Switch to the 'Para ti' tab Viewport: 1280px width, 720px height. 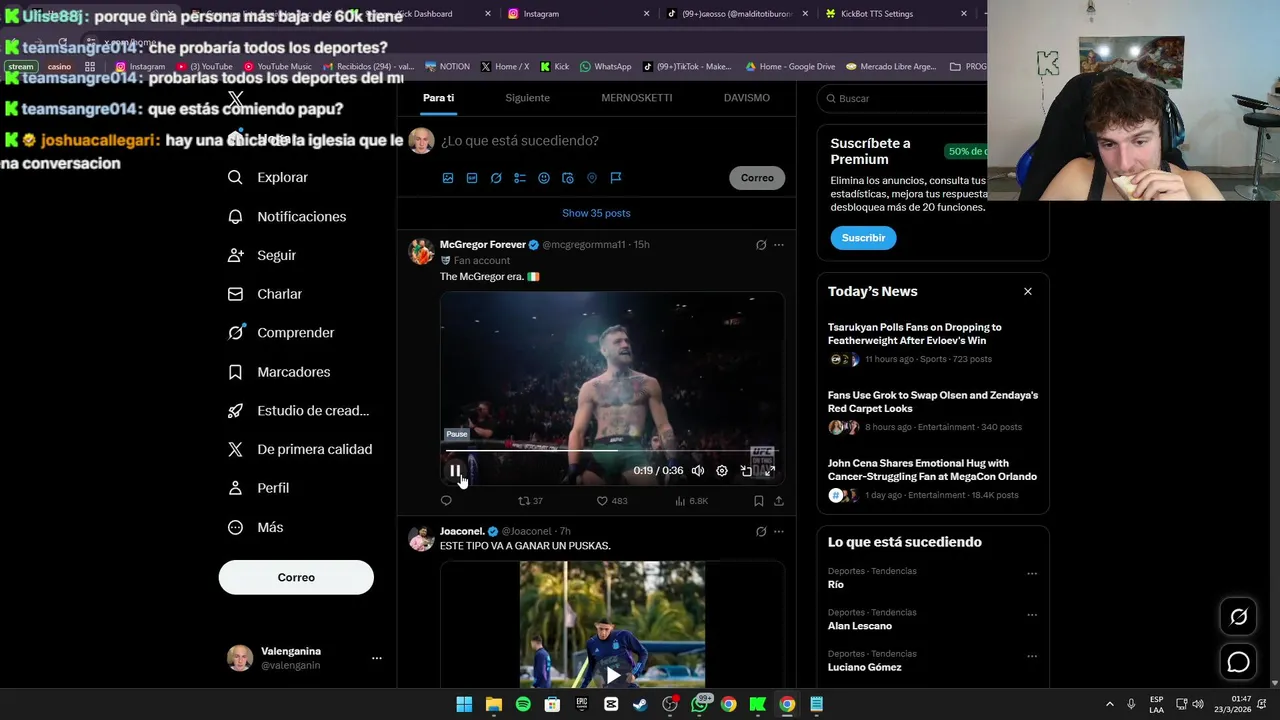point(438,98)
